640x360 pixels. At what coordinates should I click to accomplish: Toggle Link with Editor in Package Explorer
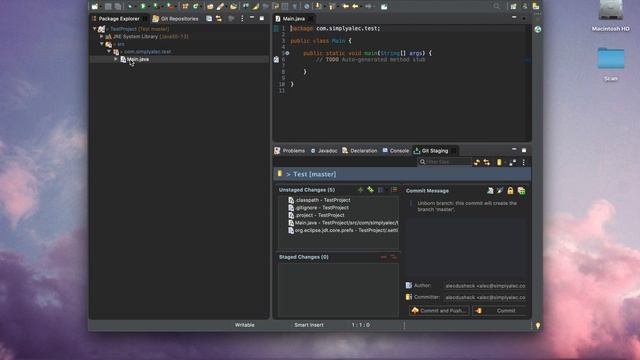219,19
